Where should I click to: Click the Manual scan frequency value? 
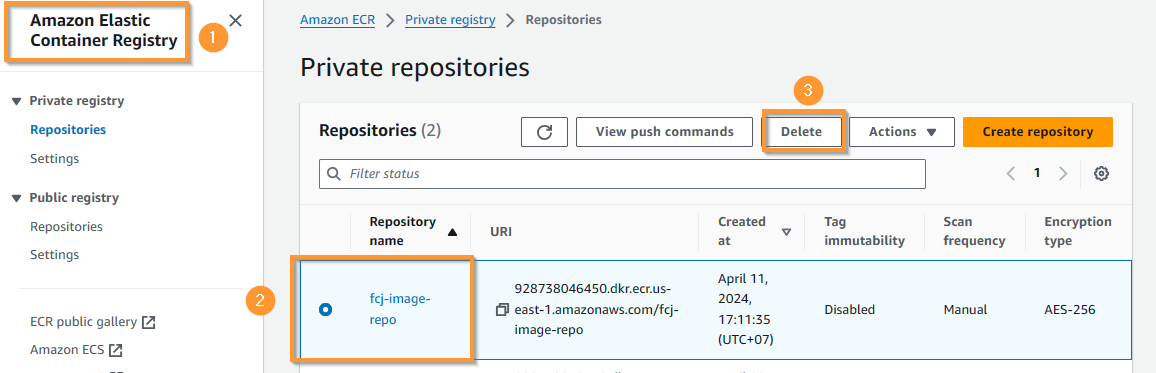click(x=965, y=310)
